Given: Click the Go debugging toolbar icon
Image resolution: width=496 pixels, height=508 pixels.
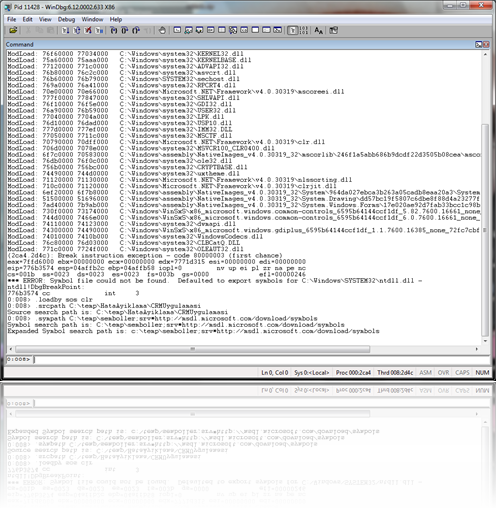Looking at the screenshot, I should (x=65, y=31).
